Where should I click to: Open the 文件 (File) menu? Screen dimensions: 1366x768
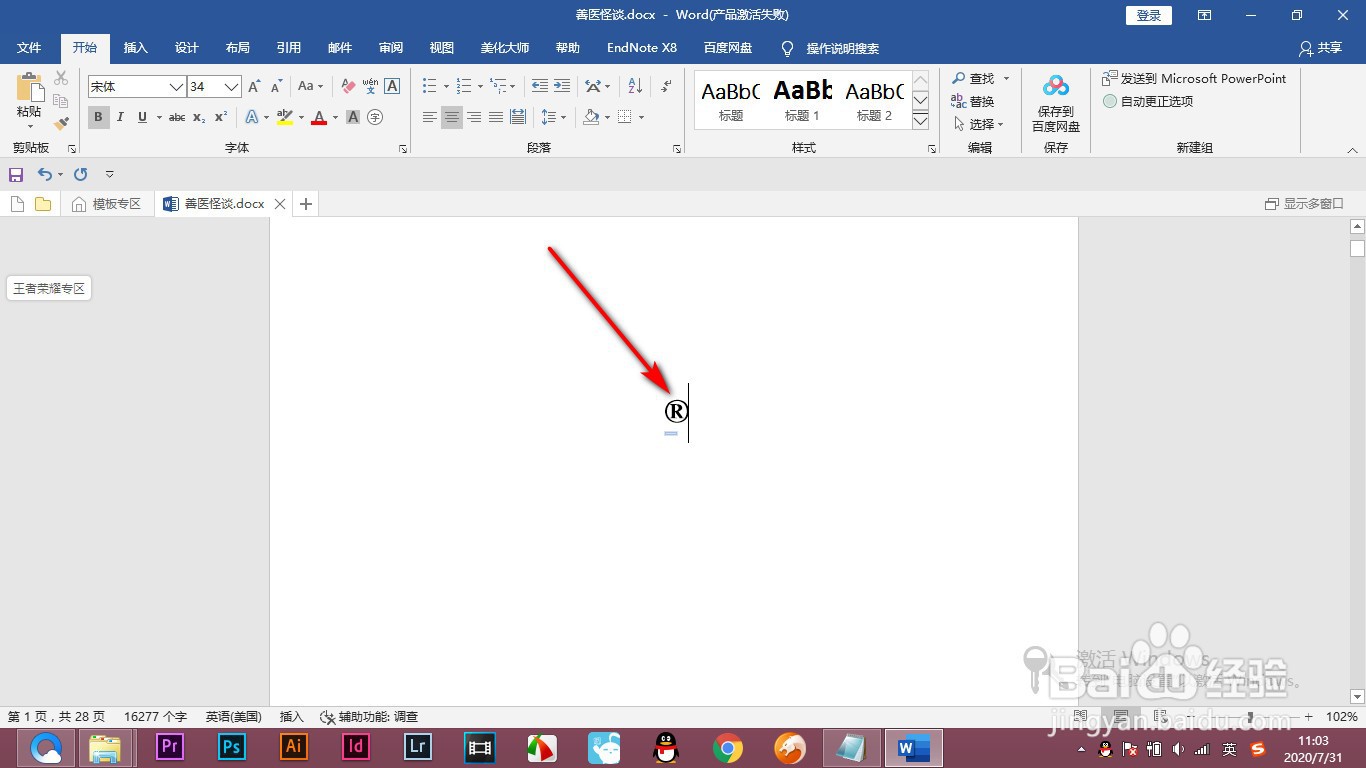(30, 48)
